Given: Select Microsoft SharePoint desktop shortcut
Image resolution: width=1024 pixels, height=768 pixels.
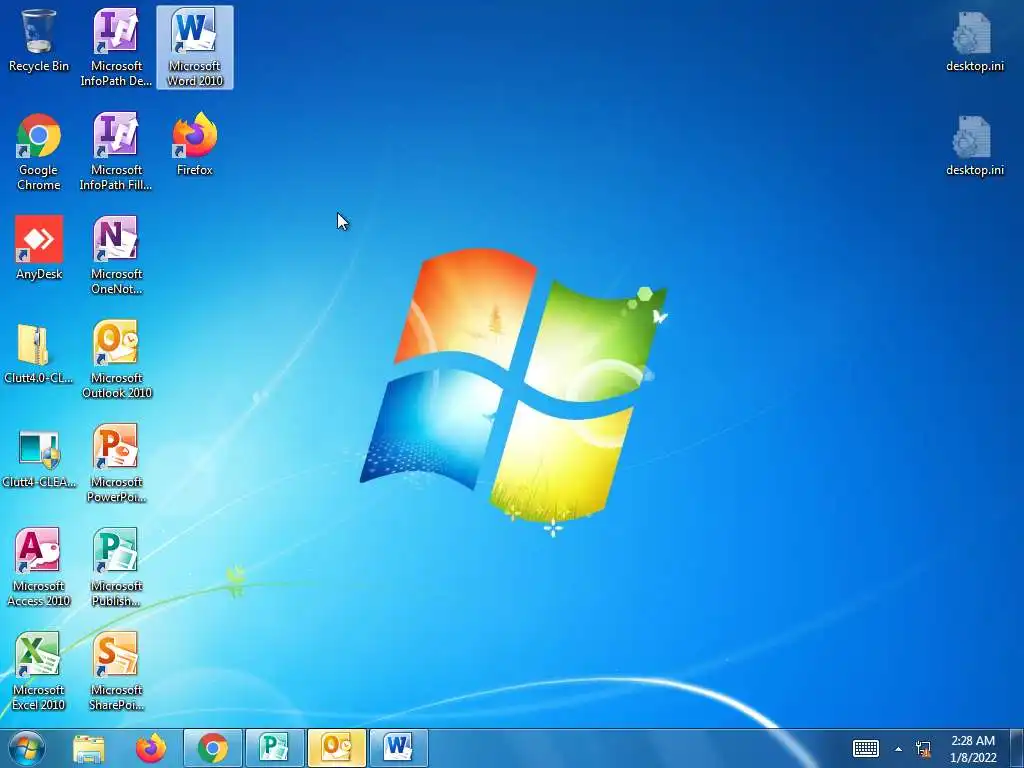Looking at the screenshot, I should [x=116, y=671].
